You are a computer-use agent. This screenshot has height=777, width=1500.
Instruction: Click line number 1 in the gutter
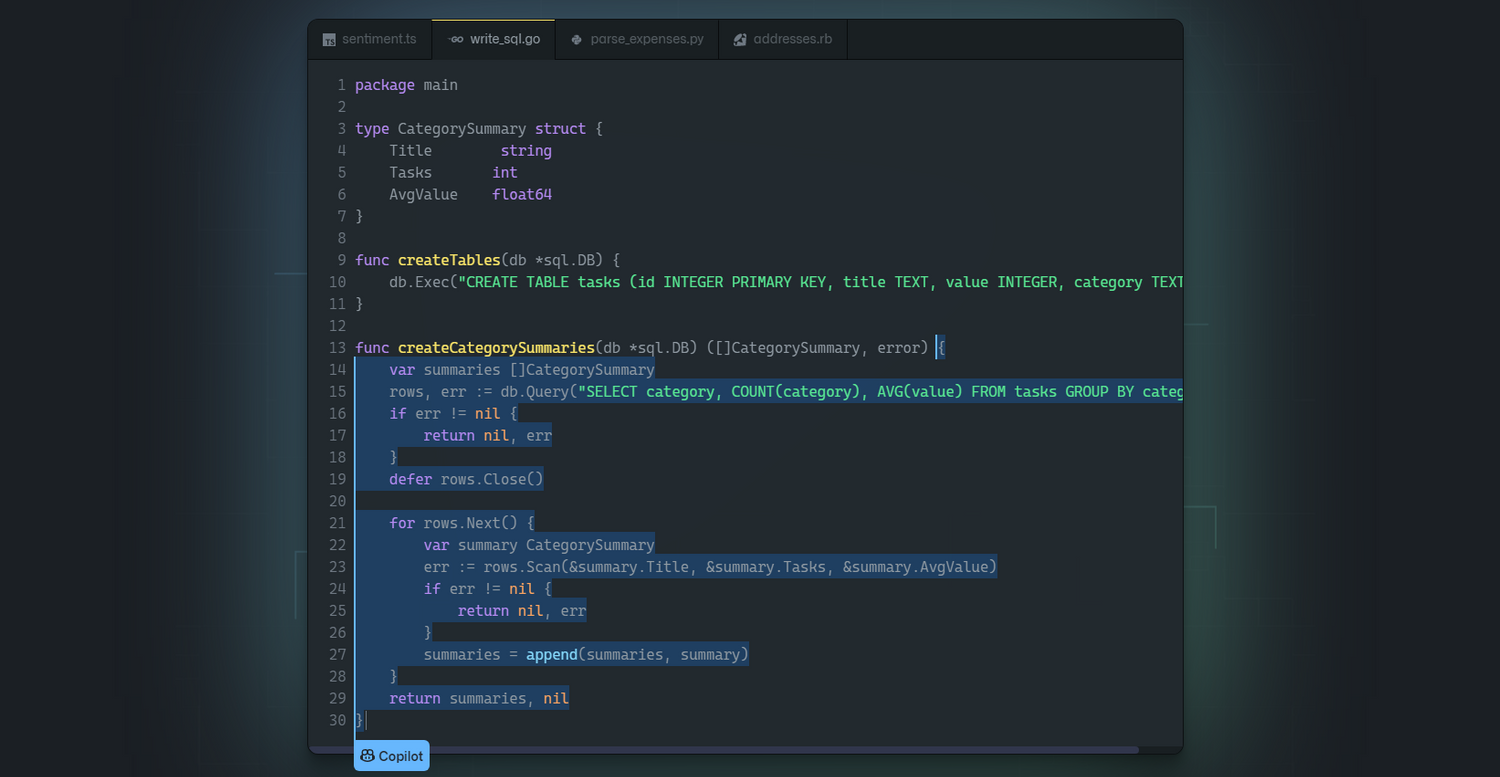[x=341, y=85]
